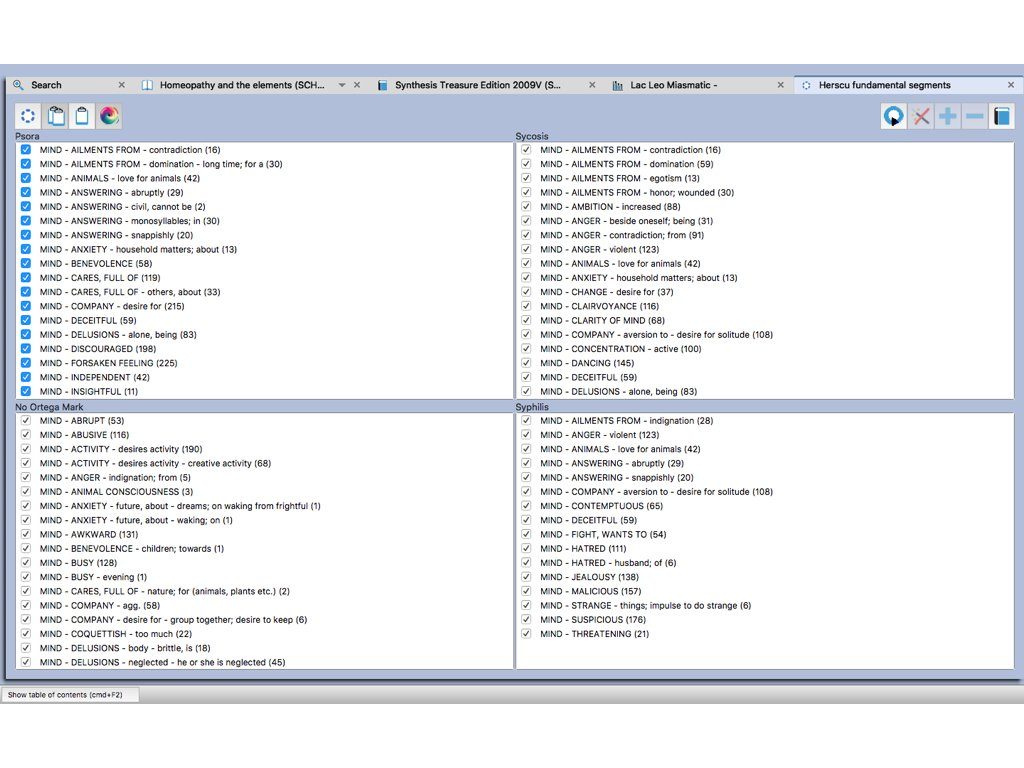
Task: Click the double-clipboard copy icon in the toolbar
Action: click(56, 116)
